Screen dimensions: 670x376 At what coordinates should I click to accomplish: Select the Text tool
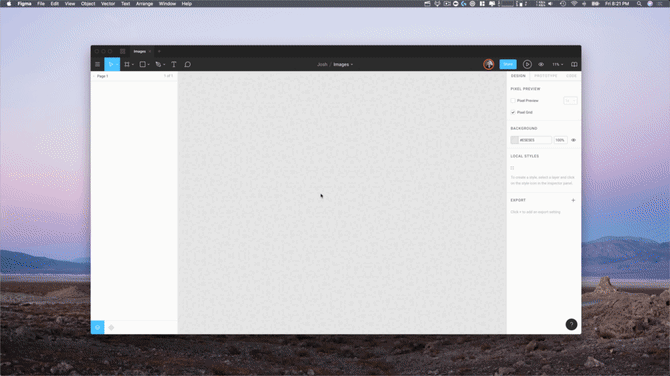[174, 65]
